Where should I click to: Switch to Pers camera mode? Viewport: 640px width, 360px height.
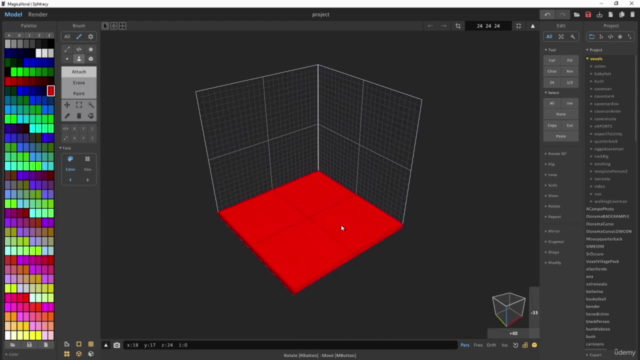pos(465,345)
